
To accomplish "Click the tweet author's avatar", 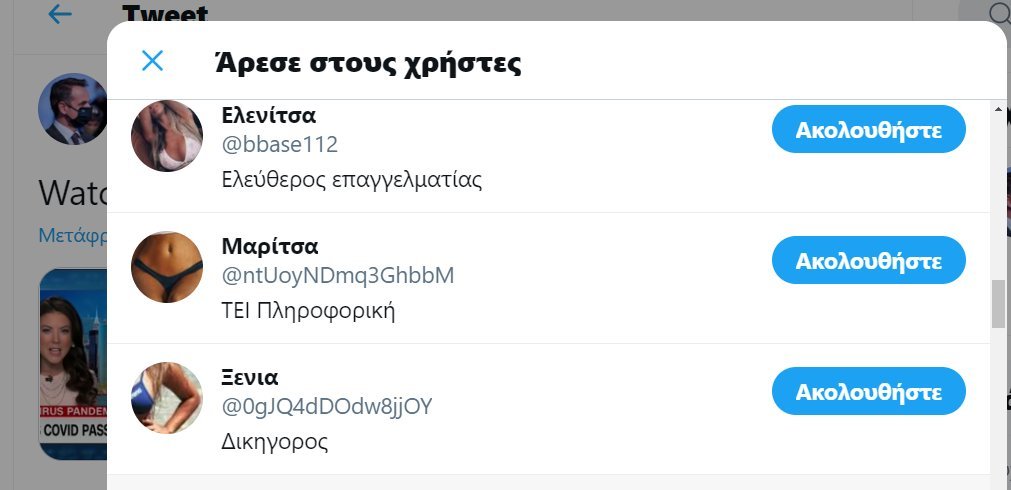I will 70,108.
